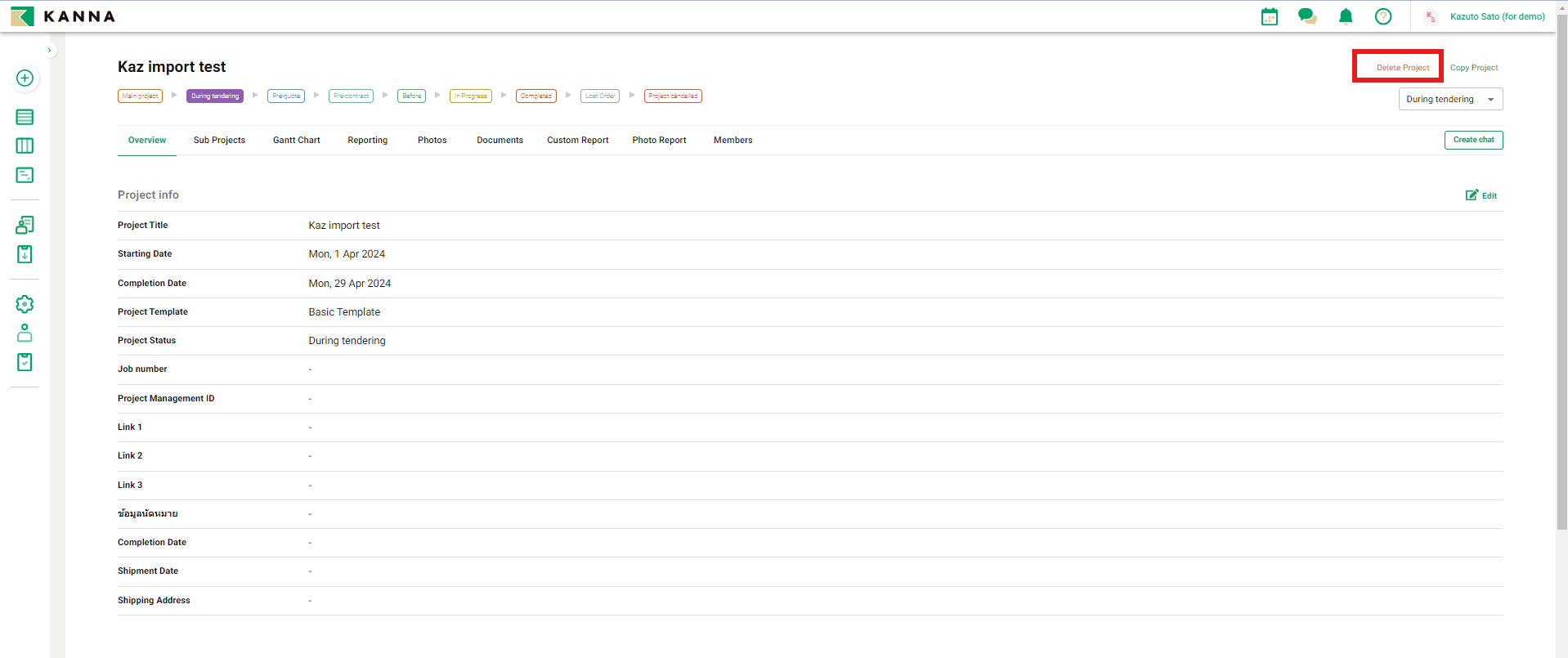Screen dimensions: 1568x658
Task: Click the plus icon to create new
Action: point(25,78)
